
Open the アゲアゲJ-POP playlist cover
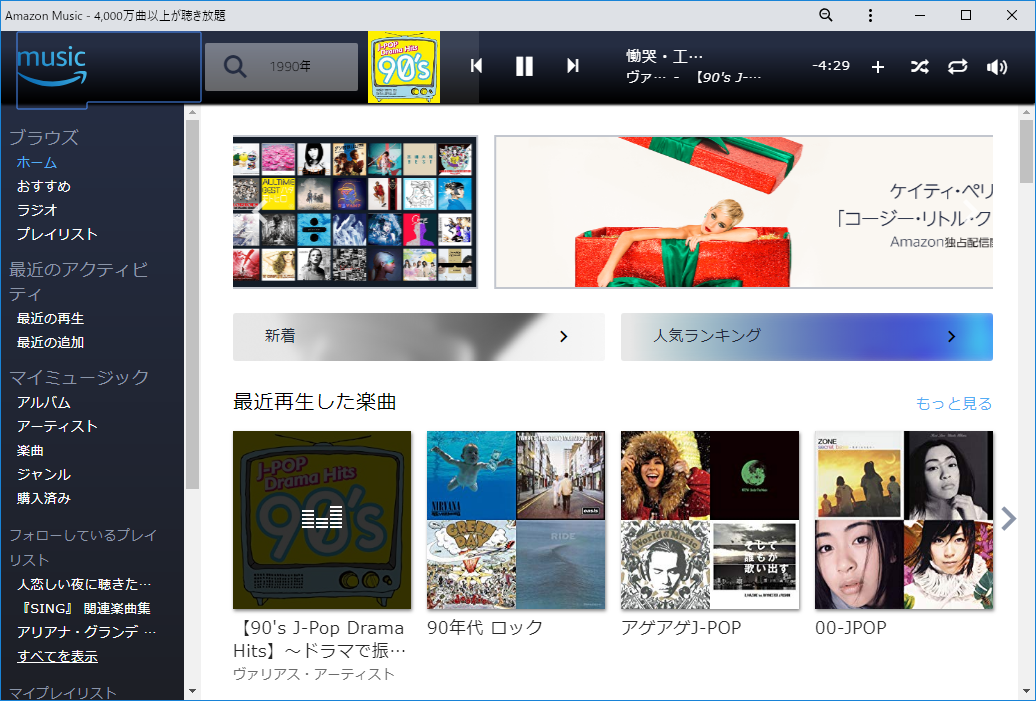710,520
